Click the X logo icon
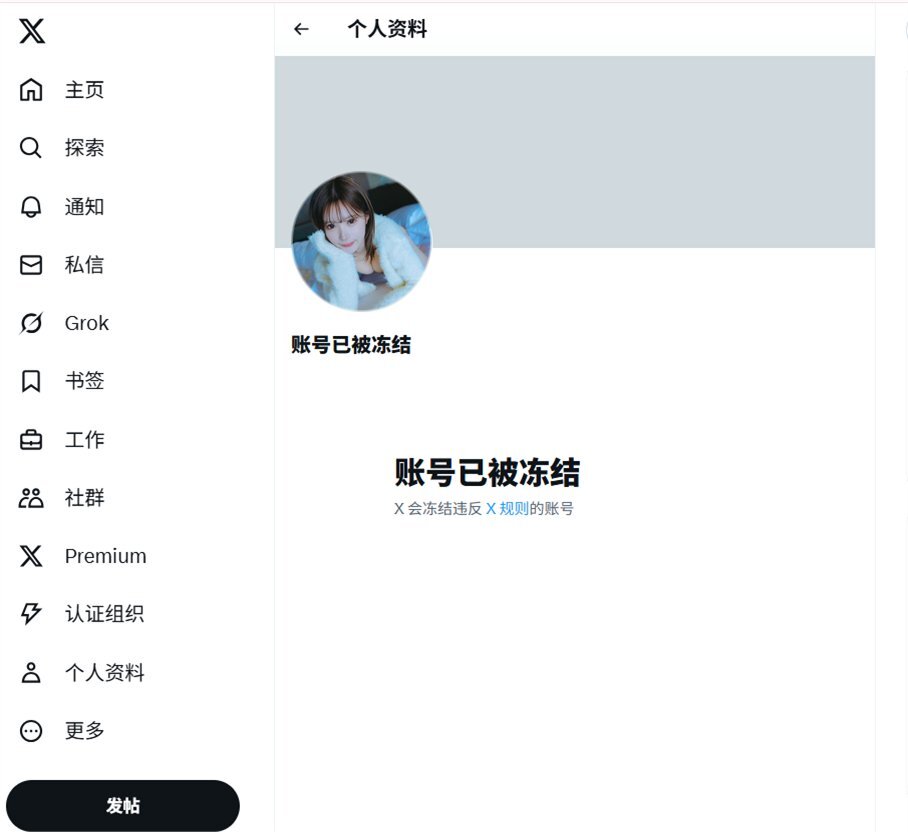The width and height of the screenshot is (908, 832). (32, 31)
